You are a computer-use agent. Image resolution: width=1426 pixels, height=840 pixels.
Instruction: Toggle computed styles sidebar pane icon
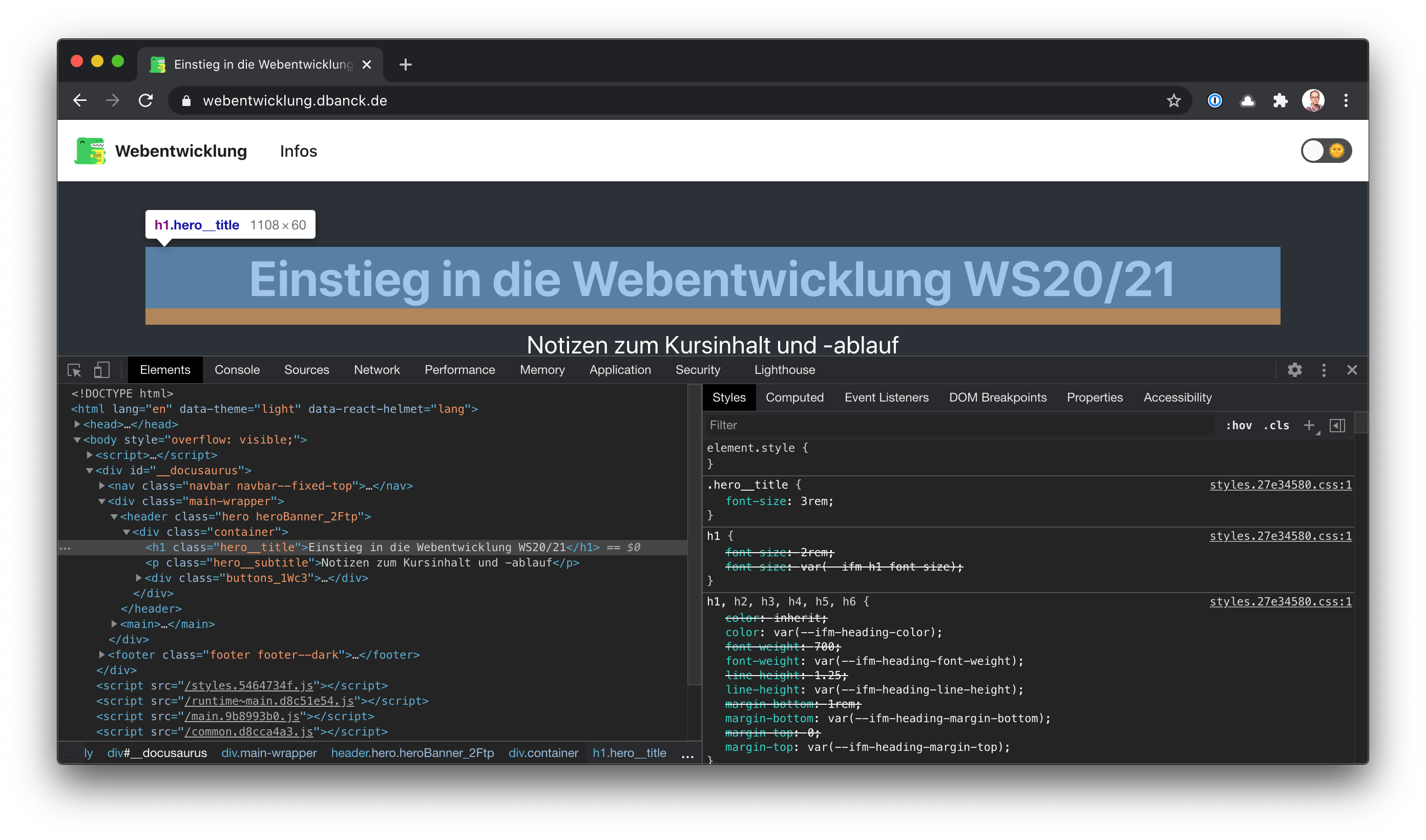[x=1337, y=425]
